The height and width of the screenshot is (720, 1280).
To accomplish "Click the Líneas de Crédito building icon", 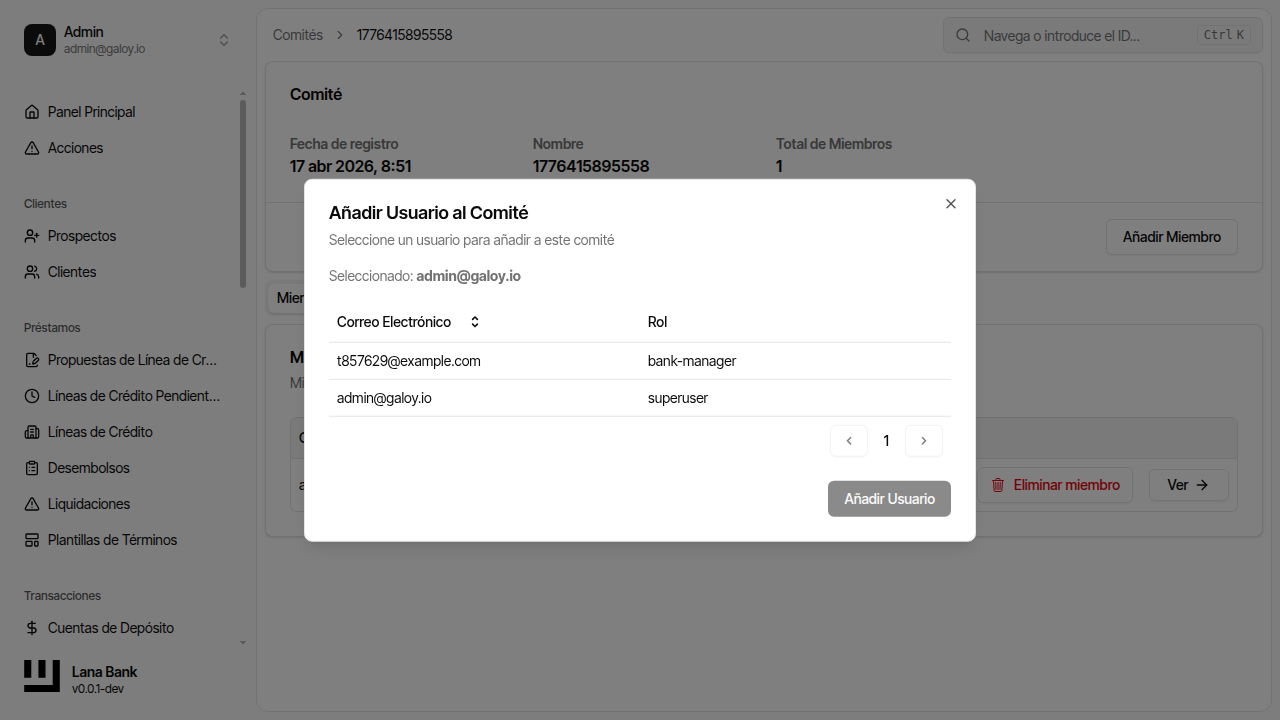I will click(x=32, y=432).
